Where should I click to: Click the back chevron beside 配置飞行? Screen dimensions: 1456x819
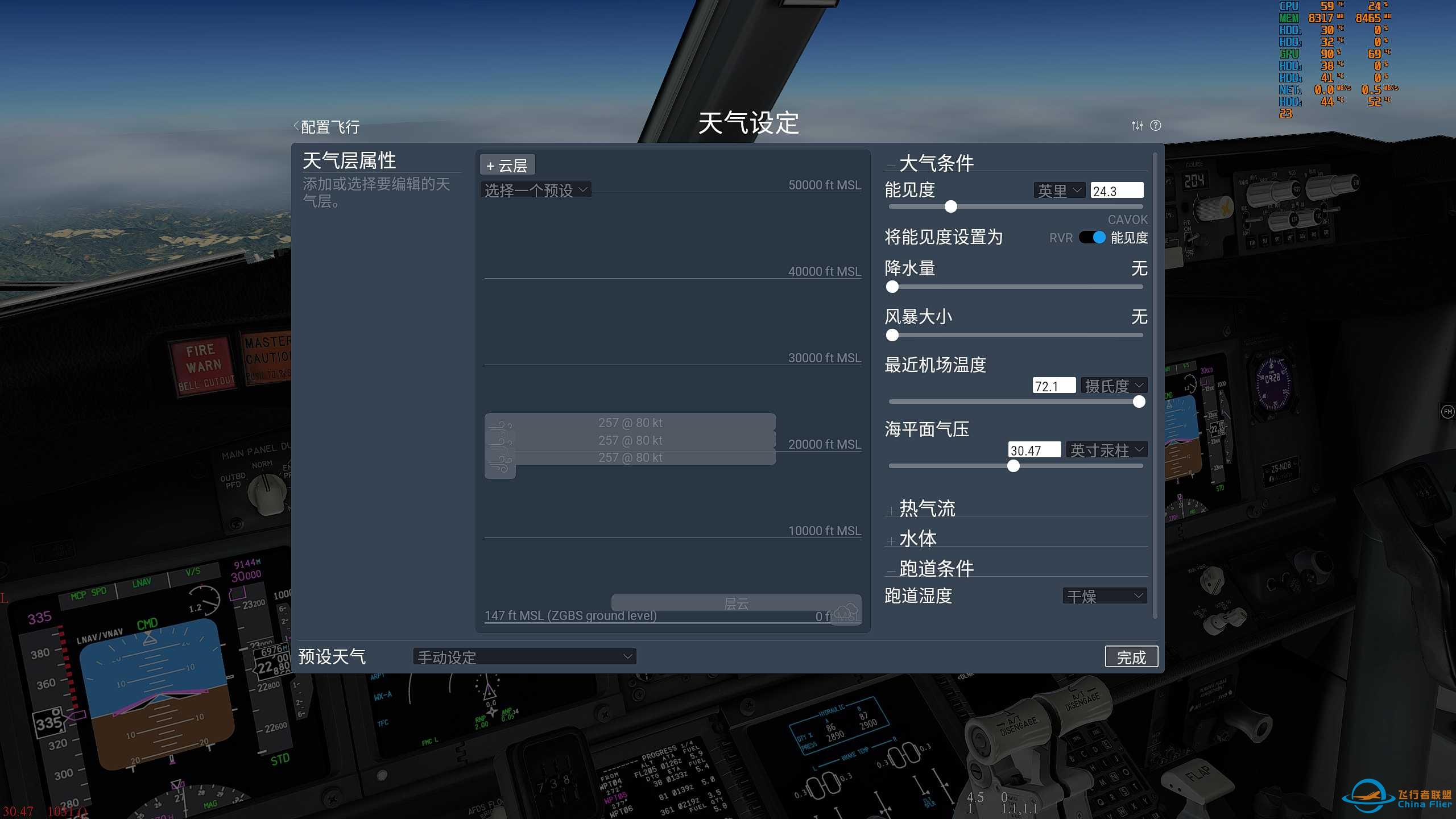click(x=296, y=126)
